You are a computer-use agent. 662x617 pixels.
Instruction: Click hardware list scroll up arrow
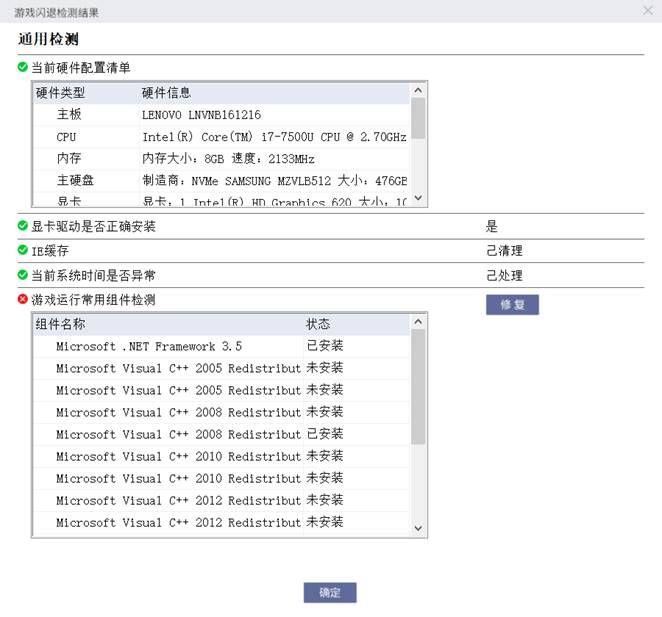pyautogui.click(x=418, y=90)
